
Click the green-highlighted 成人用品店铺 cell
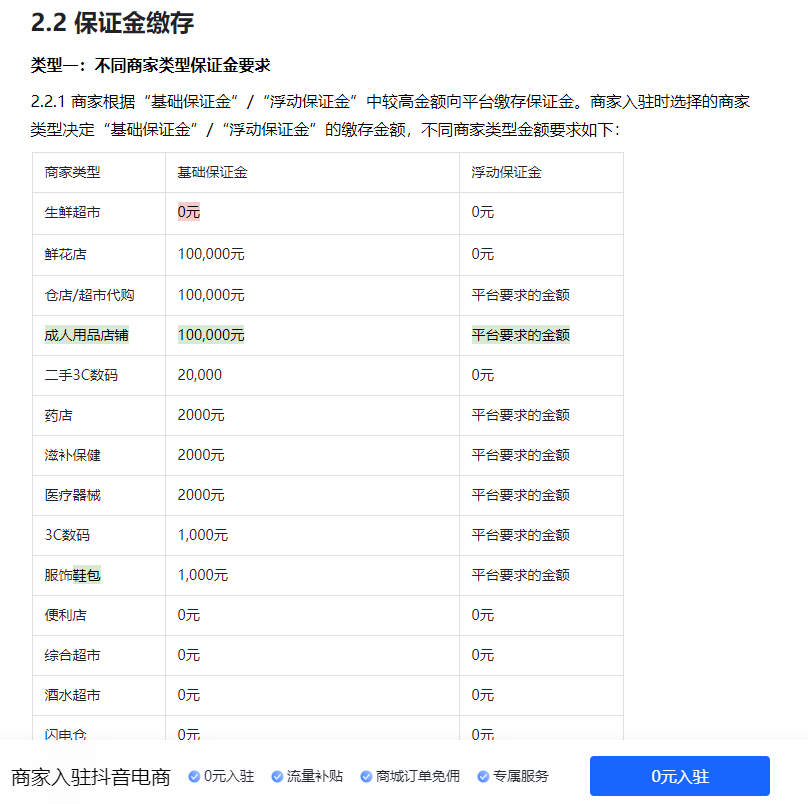tap(86, 335)
